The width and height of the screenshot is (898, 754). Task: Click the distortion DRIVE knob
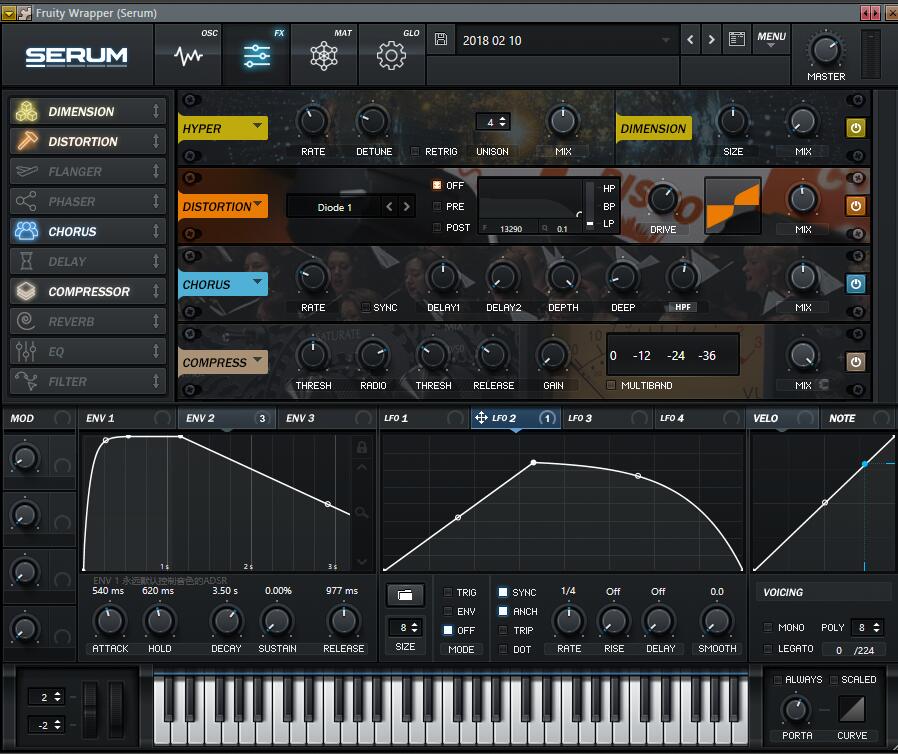coord(663,199)
